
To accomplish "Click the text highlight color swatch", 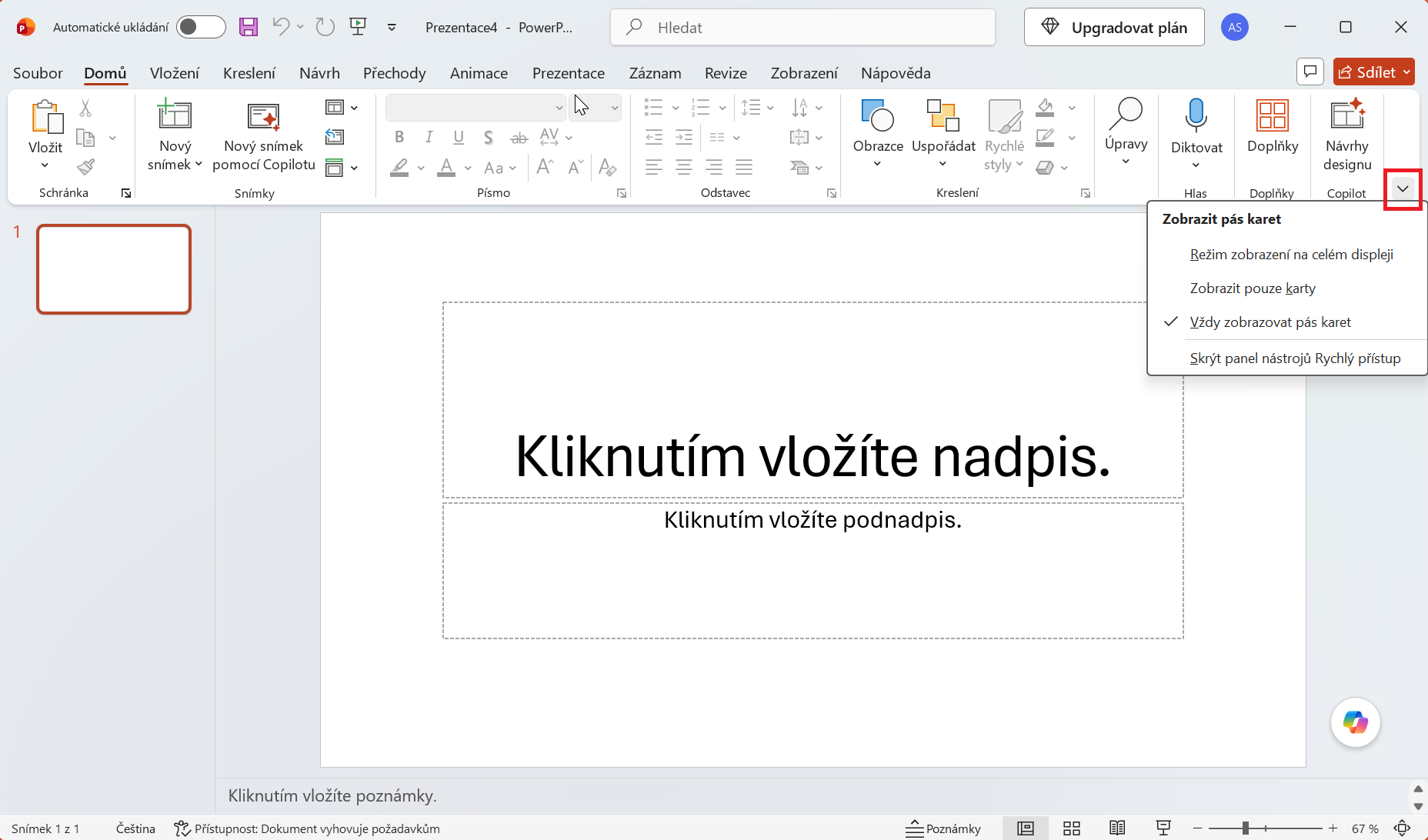I will point(399,167).
